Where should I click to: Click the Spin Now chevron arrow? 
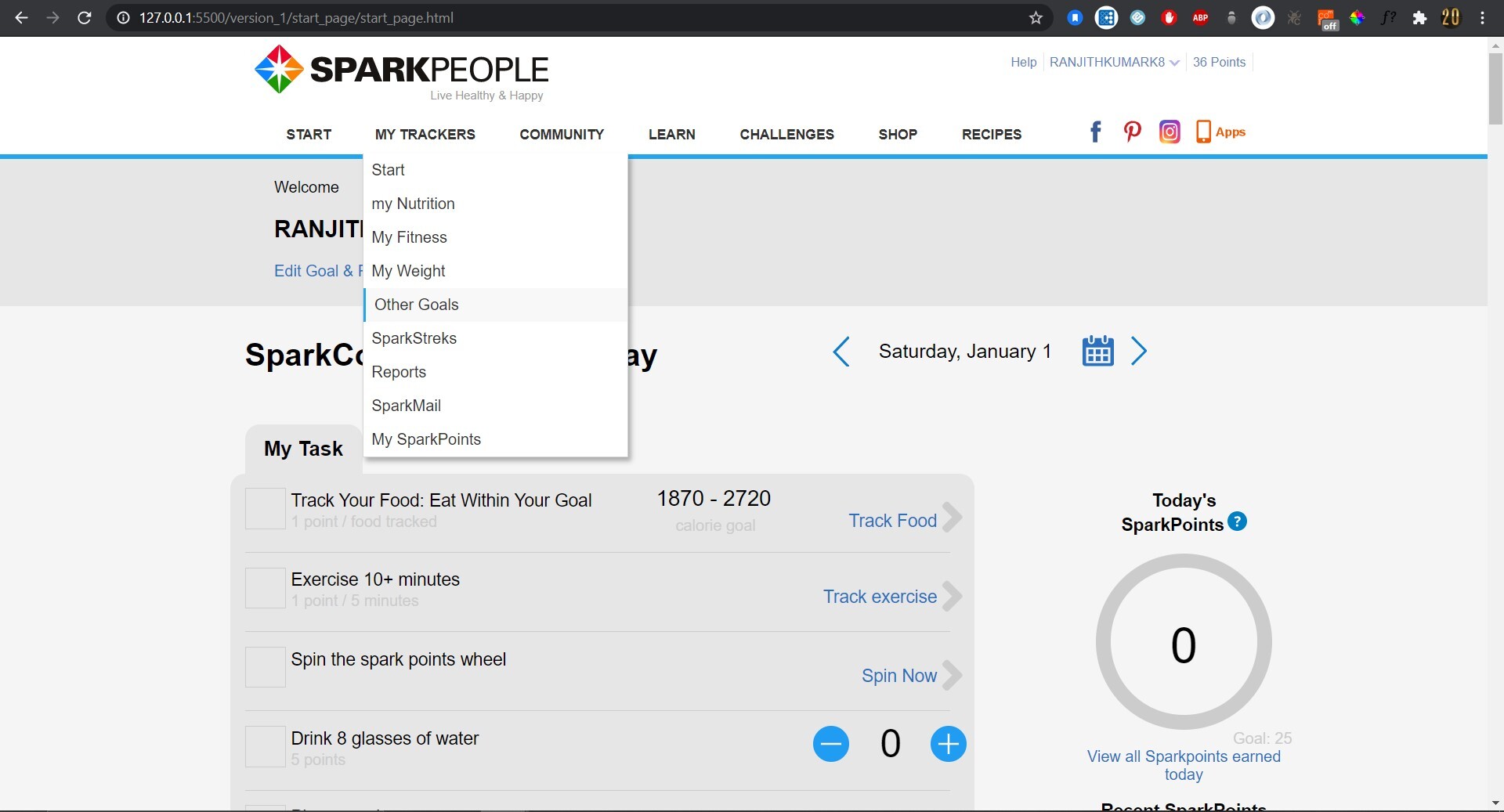click(x=953, y=675)
